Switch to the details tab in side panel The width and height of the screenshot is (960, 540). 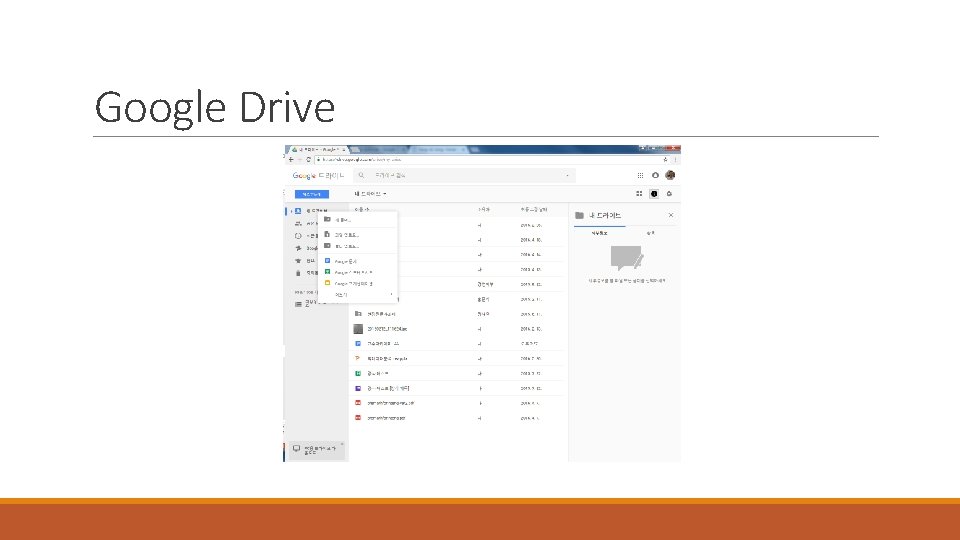pyautogui.click(x=599, y=233)
